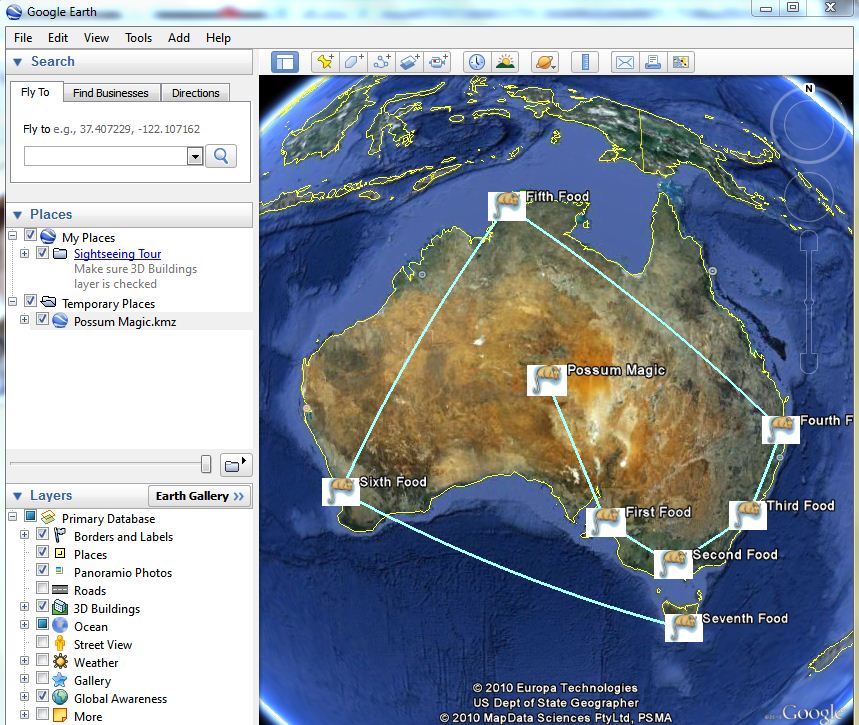Screen dimensions: 859x725
Task: Show historical imagery clock icon
Action: [477, 62]
